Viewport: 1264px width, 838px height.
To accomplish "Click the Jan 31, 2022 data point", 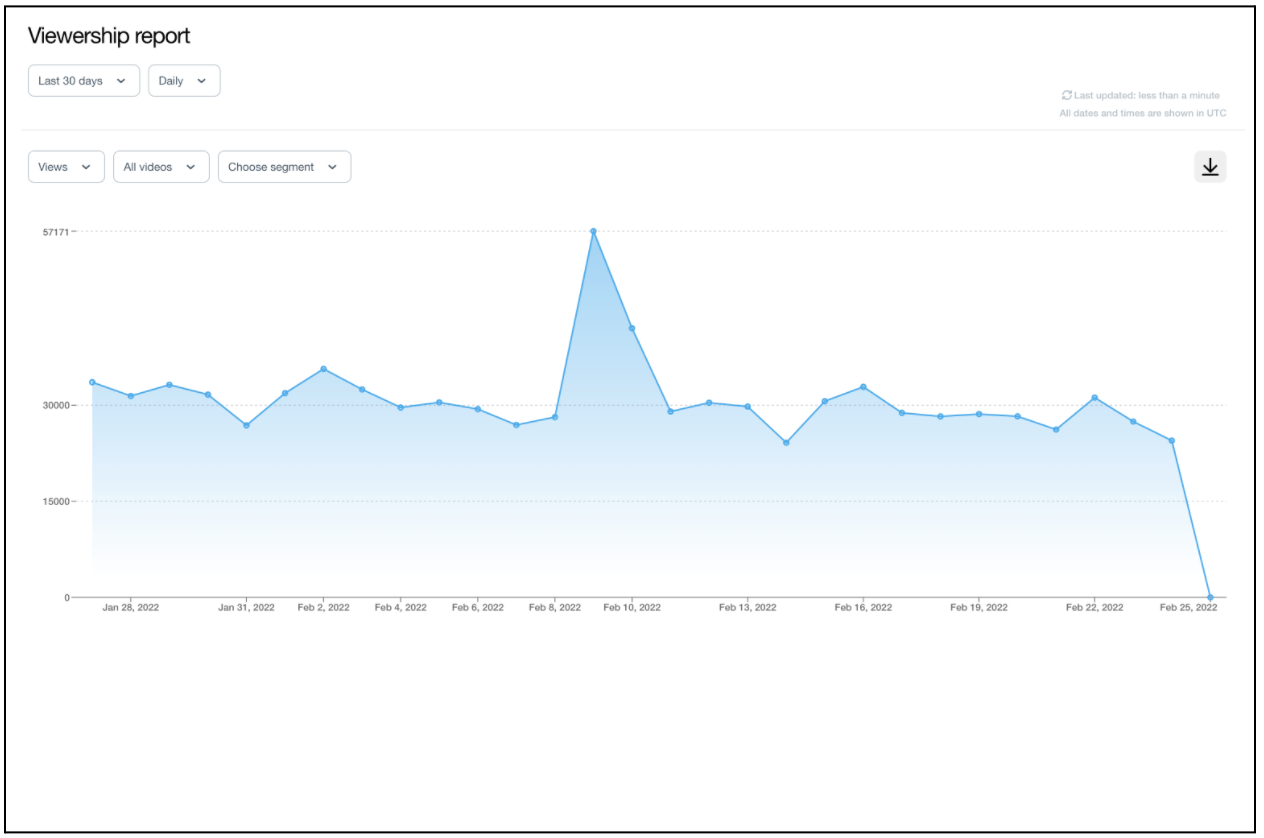I will [246, 425].
